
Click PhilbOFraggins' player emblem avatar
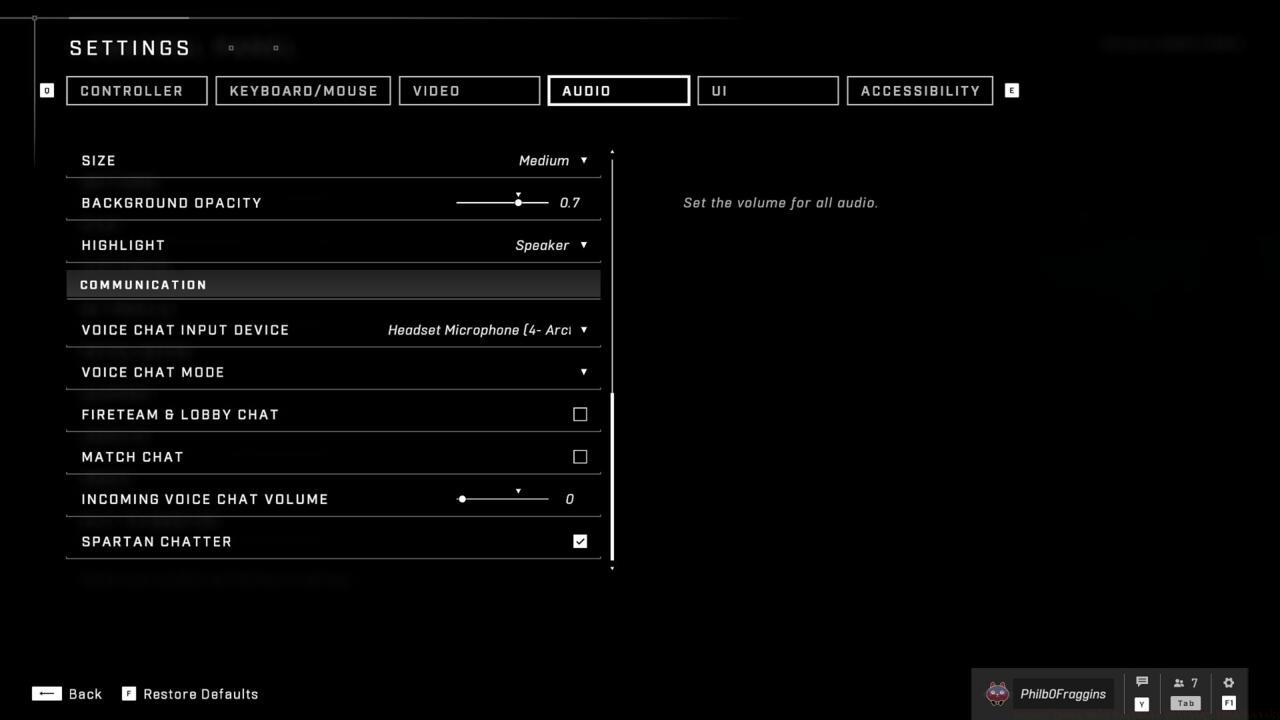pyautogui.click(x=996, y=693)
